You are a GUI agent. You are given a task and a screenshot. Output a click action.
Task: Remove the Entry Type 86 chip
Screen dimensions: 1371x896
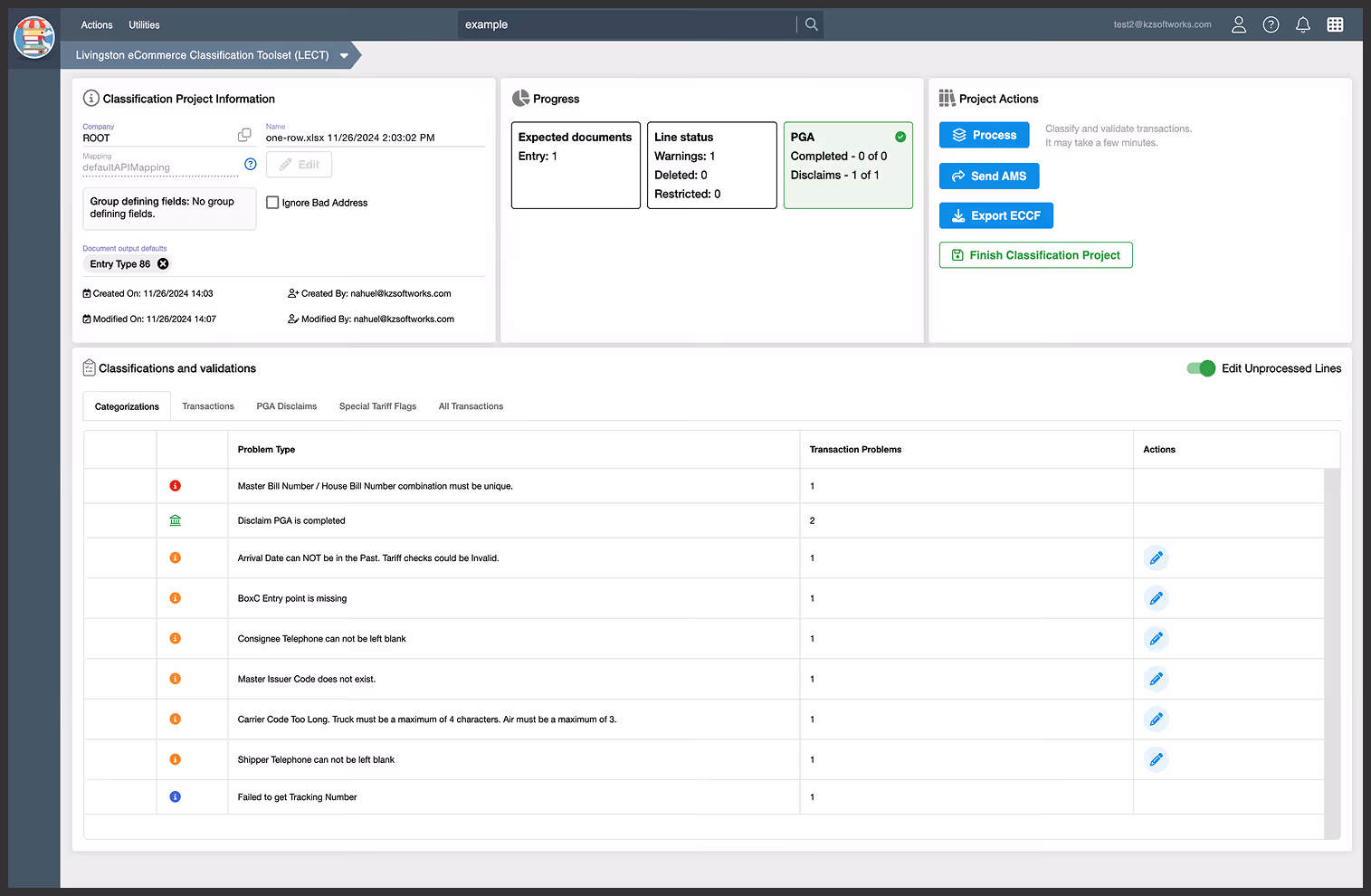[x=163, y=264]
